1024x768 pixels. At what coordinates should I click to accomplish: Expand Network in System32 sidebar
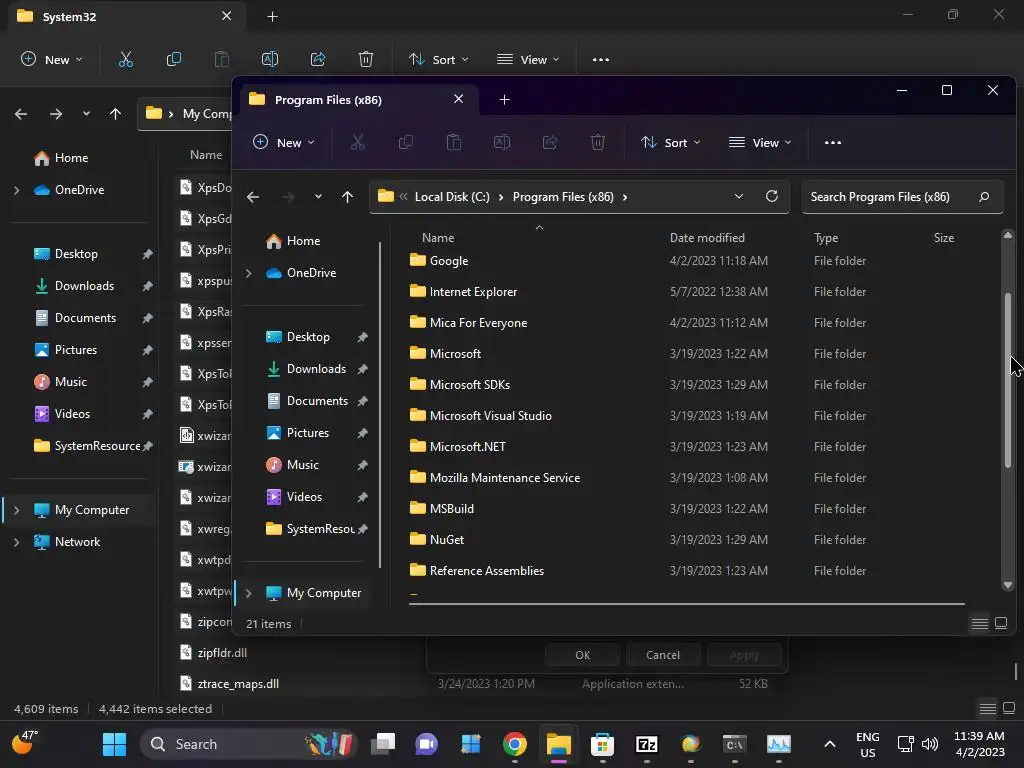(17, 542)
